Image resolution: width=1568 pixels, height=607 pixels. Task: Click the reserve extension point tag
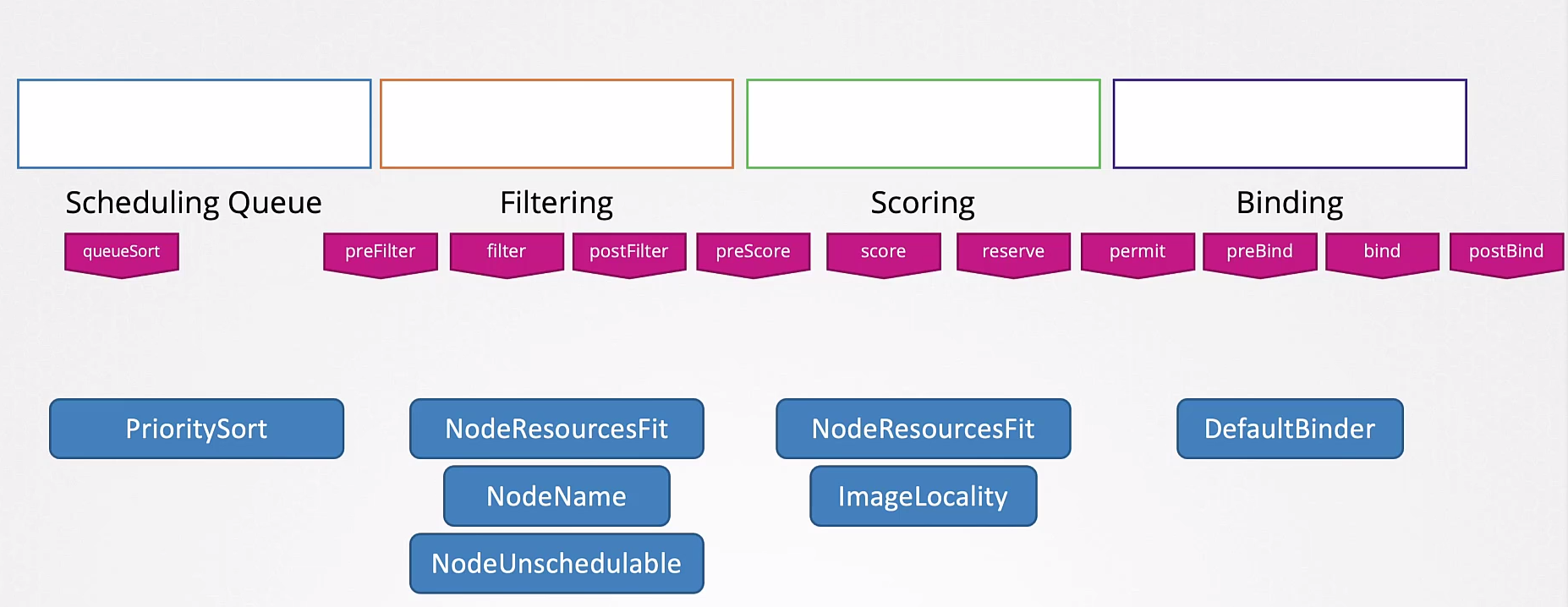[x=1013, y=252]
